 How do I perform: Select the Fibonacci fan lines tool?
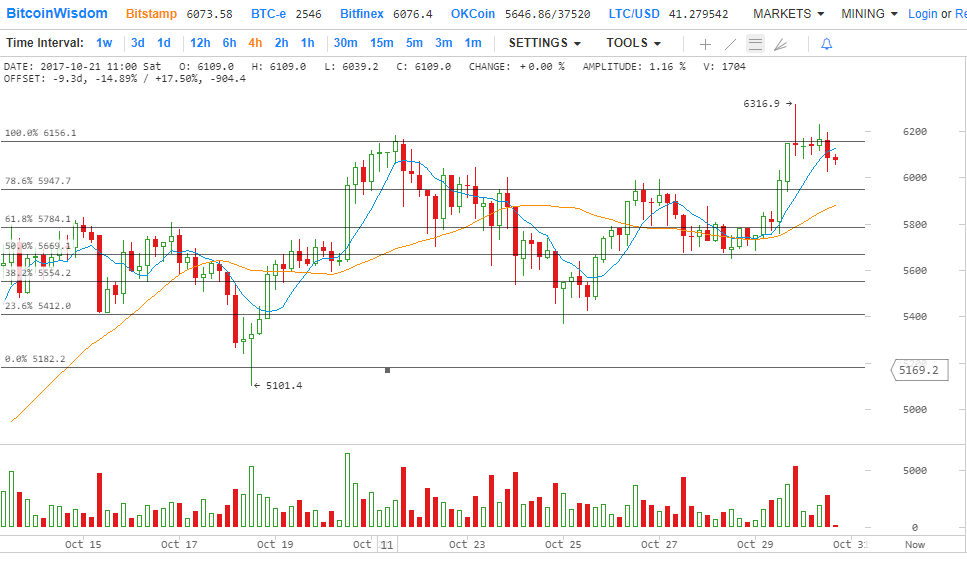pos(780,44)
